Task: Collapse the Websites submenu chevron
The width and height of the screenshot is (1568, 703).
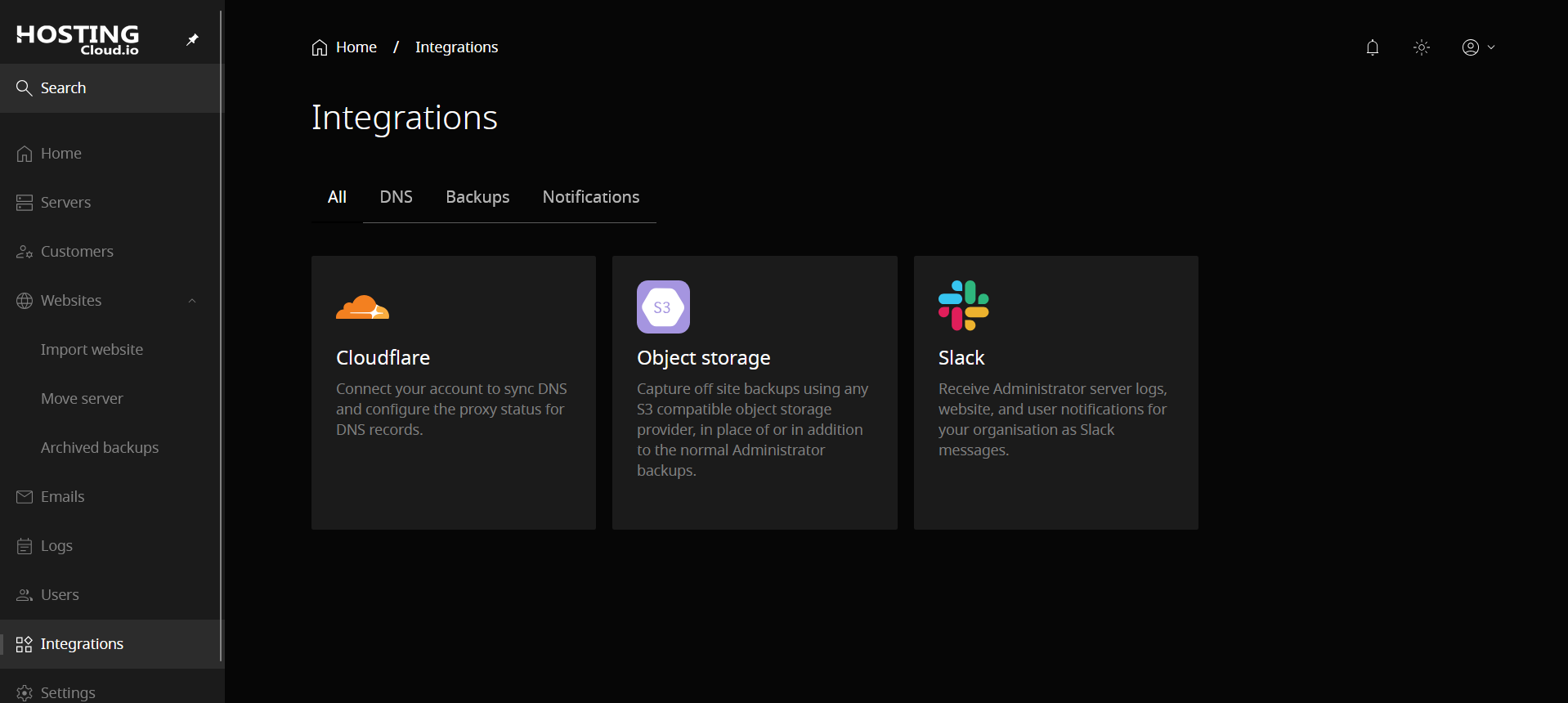Action: [192, 301]
